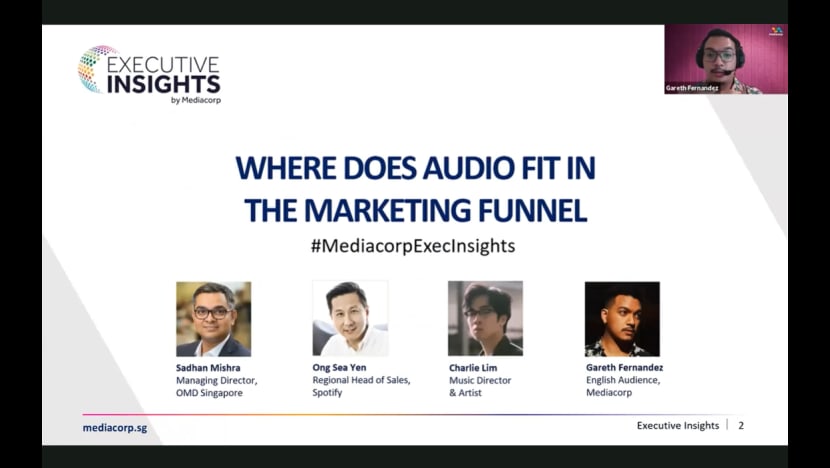
Task: Click 'Regional Head of Sales,' text
Action: point(361,380)
